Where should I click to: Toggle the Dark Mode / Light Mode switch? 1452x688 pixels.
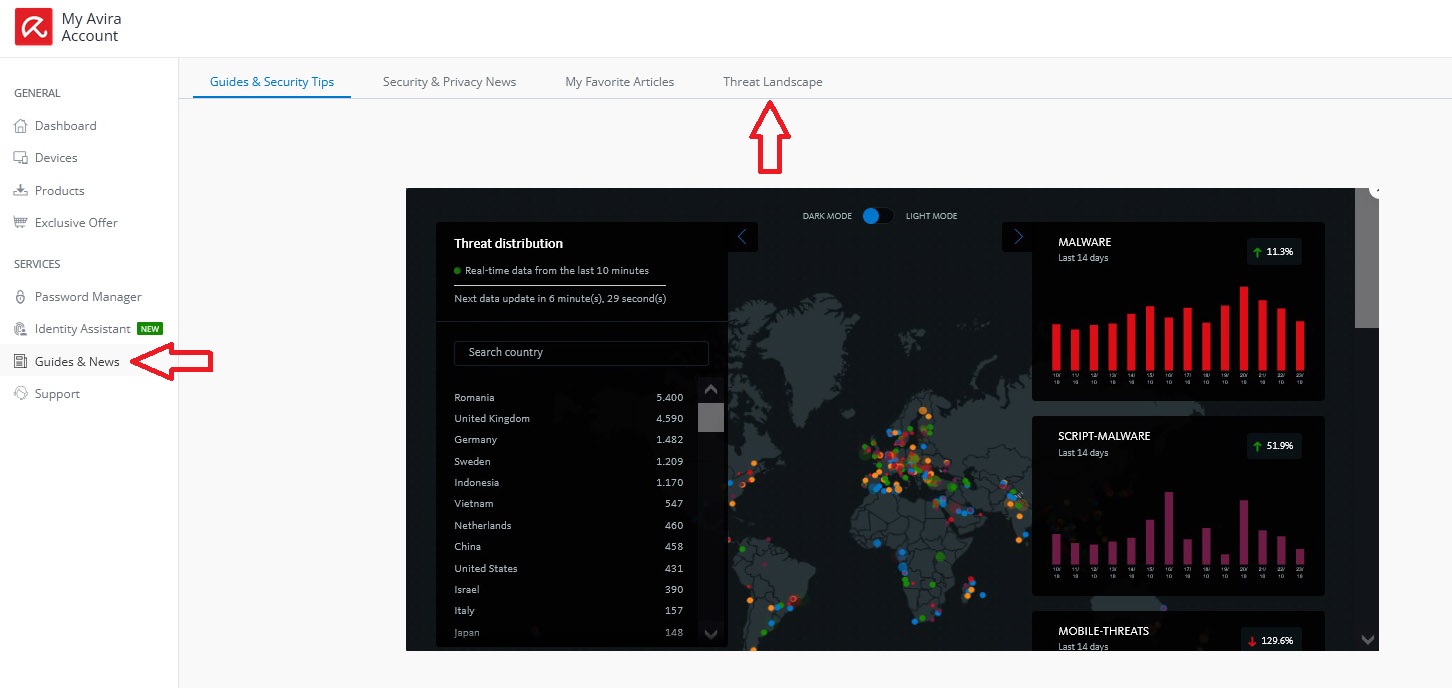879,216
